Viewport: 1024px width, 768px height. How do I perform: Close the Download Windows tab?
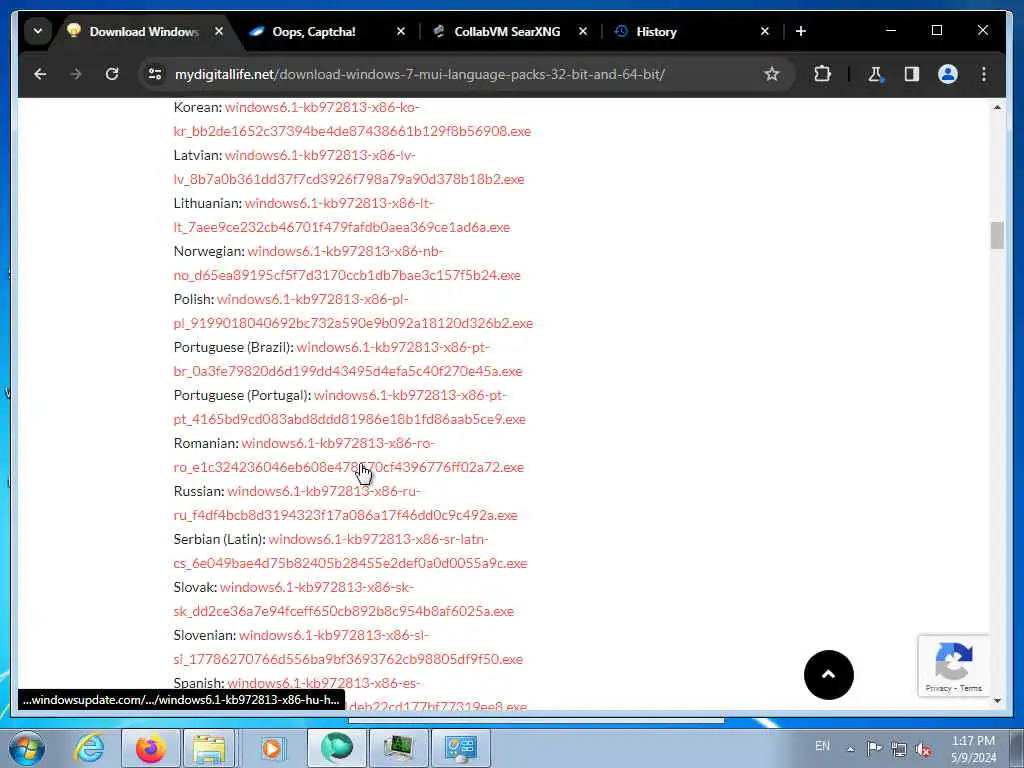tap(219, 31)
